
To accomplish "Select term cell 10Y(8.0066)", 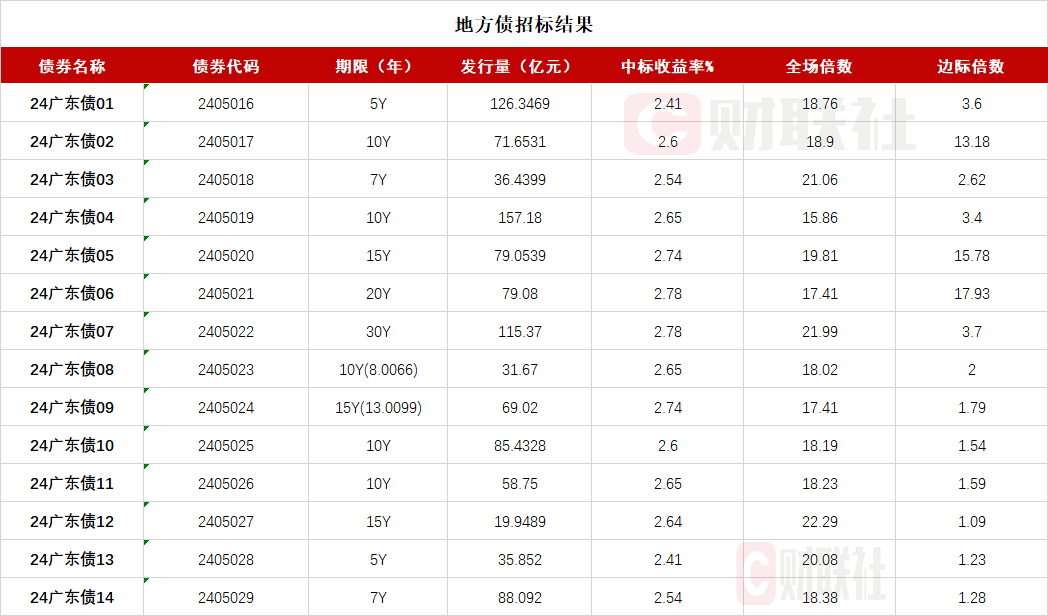I will tap(378, 369).
